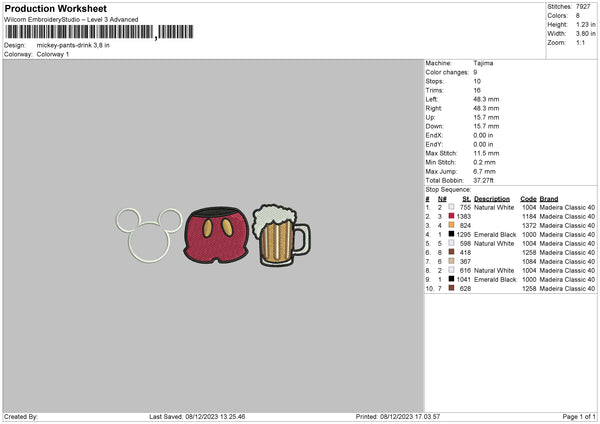Click the "EndX:" label
Screen dimensions: 600x424
click(x=434, y=135)
